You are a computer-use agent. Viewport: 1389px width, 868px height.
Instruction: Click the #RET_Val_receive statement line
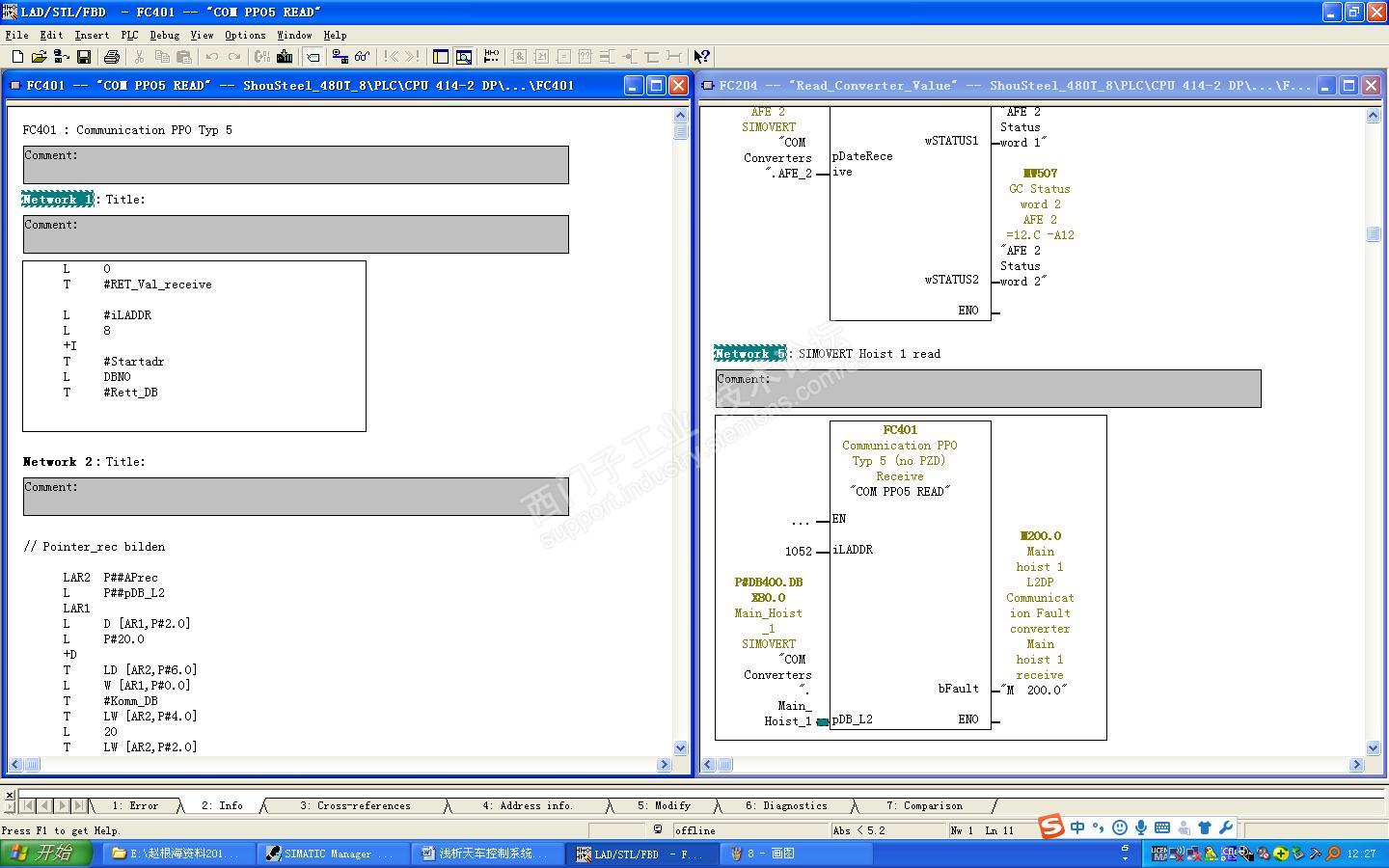tap(137, 285)
